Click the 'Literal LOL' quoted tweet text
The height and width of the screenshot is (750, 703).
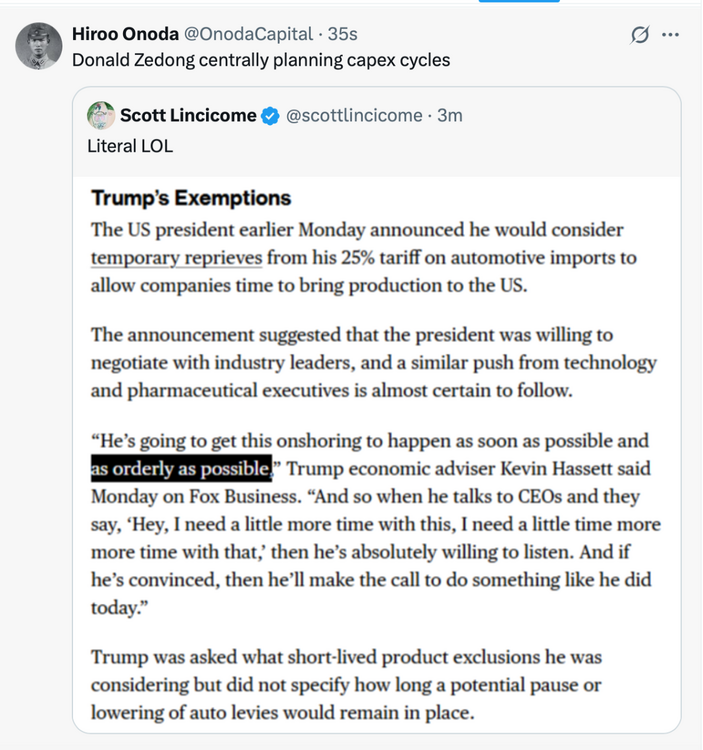pyautogui.click(x=130, y=146)
